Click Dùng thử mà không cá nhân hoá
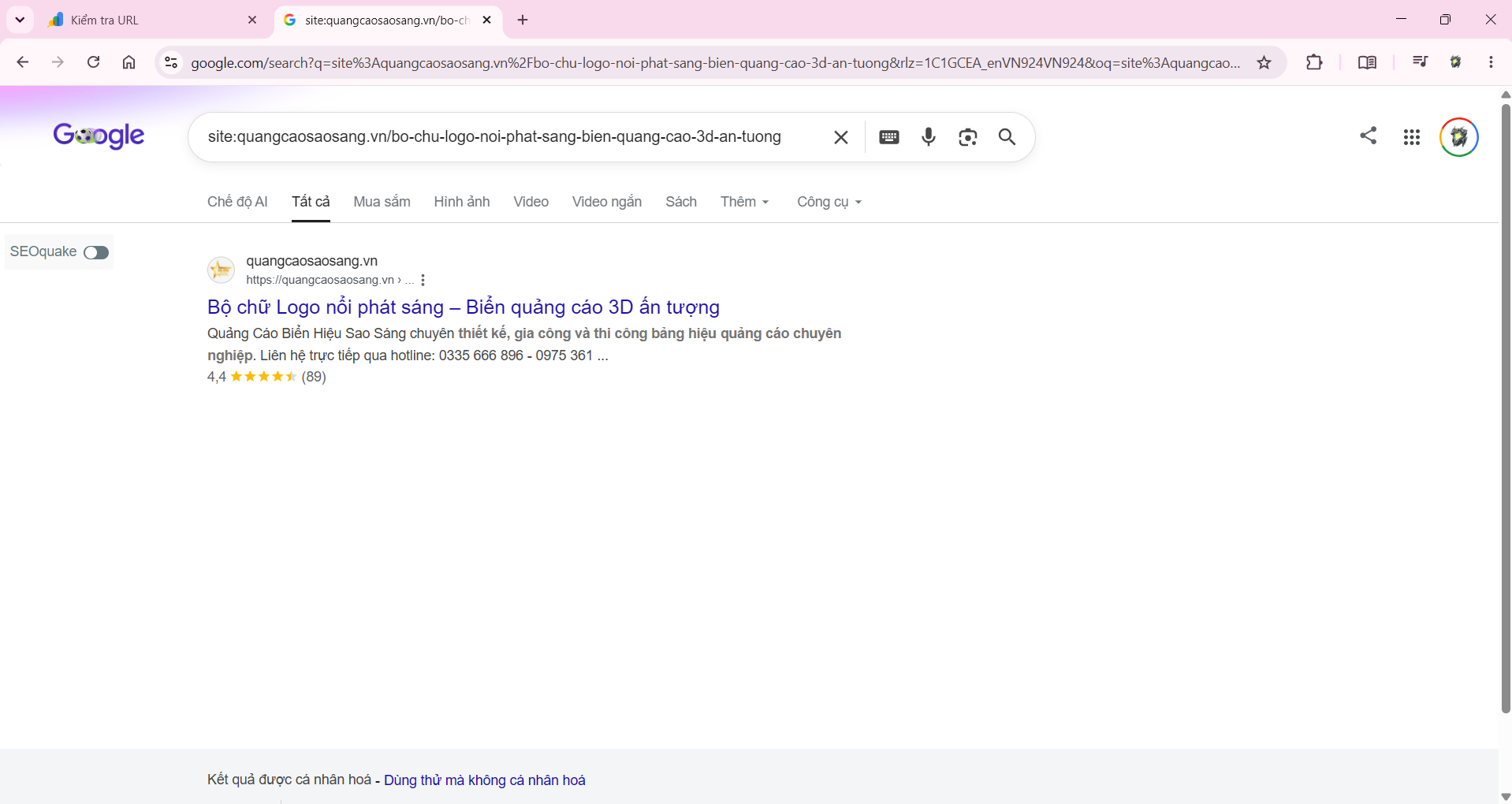1512x804 pixels. [485, 780]
